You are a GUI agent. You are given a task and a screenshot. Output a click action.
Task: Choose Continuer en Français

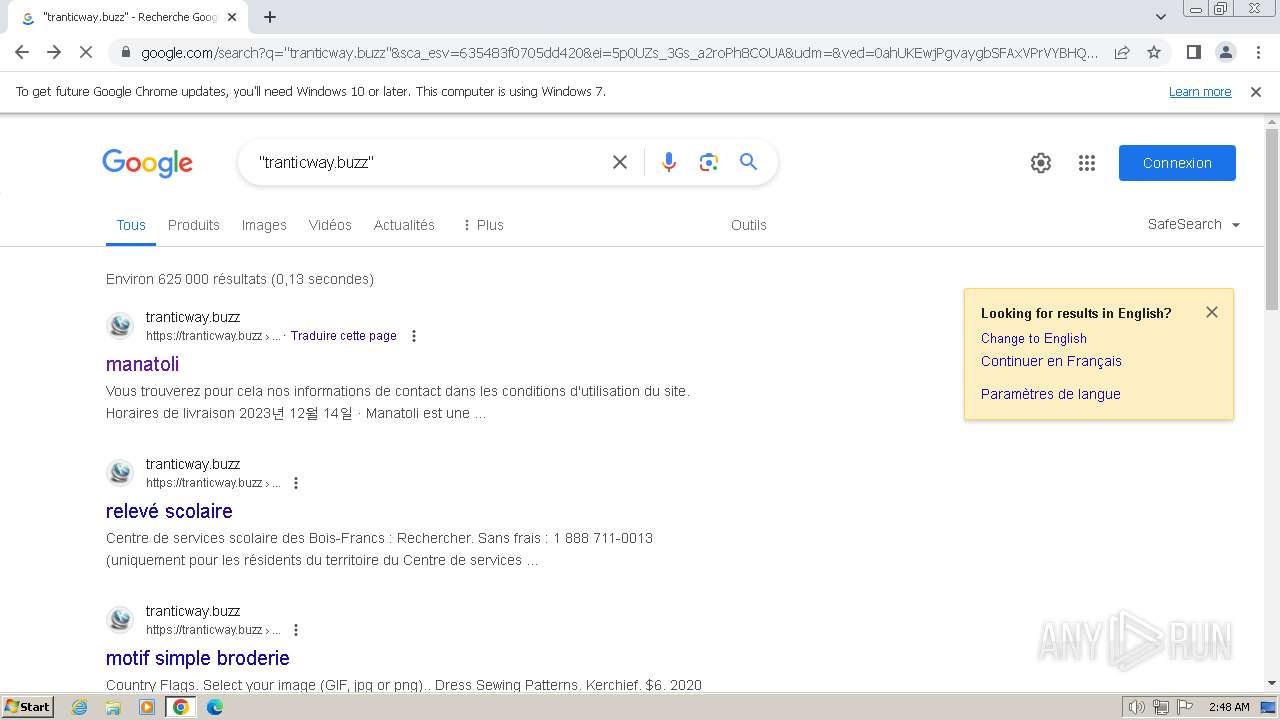[1051, 361]
